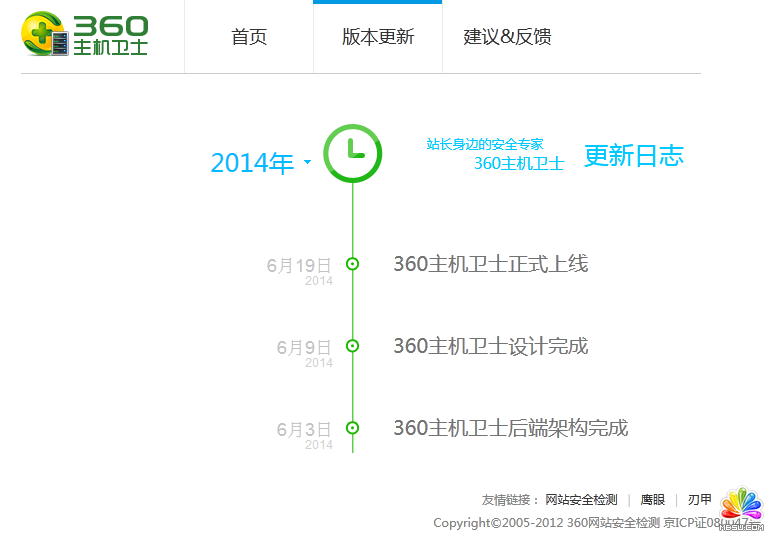
Task: Click the 360主机卫士正式上线 entry
Action: click(x=490, y=264)
